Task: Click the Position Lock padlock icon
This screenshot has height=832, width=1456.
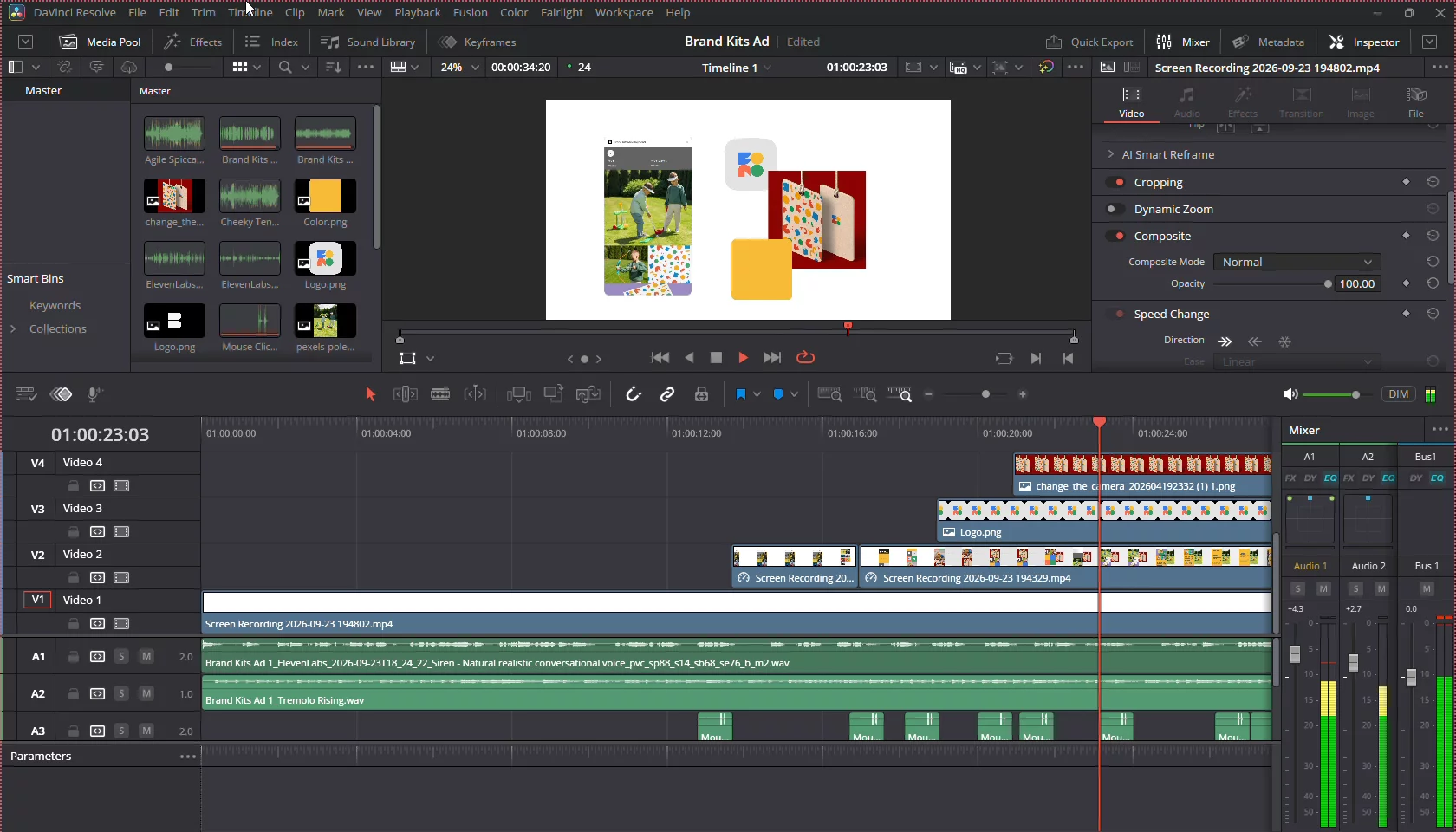Action: [701, 394]
